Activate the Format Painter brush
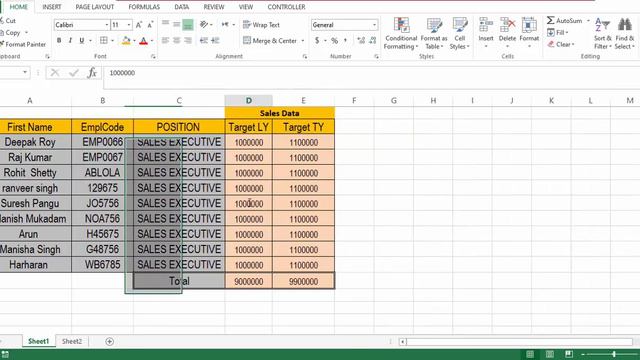Viewport: 640px width, 360px height. (24, 44)
